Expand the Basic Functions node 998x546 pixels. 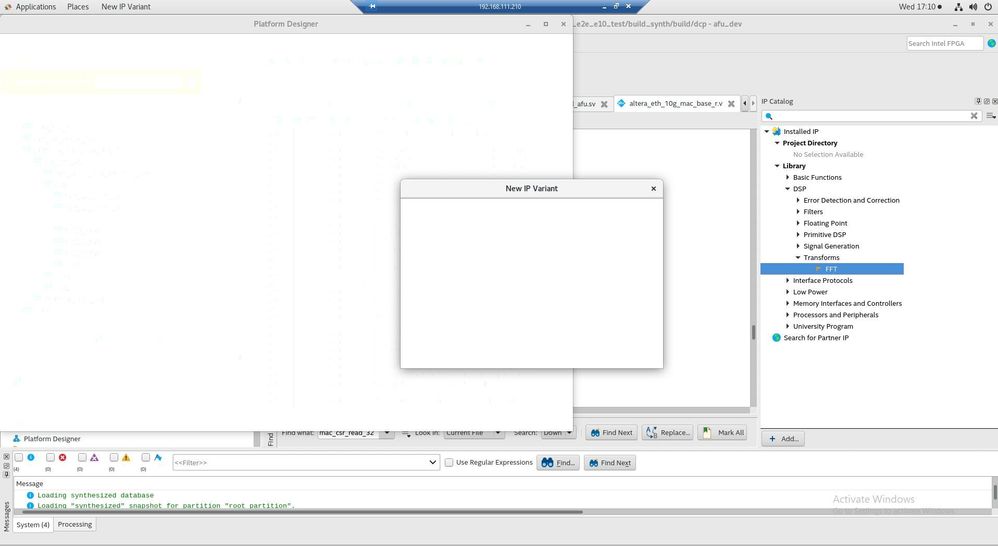coord(787,178)
